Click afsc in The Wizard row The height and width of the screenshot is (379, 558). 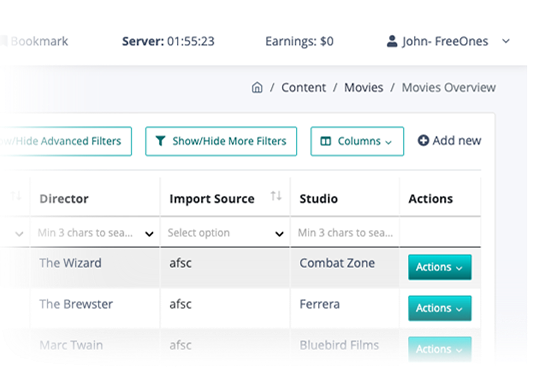[x=180, y=263]
